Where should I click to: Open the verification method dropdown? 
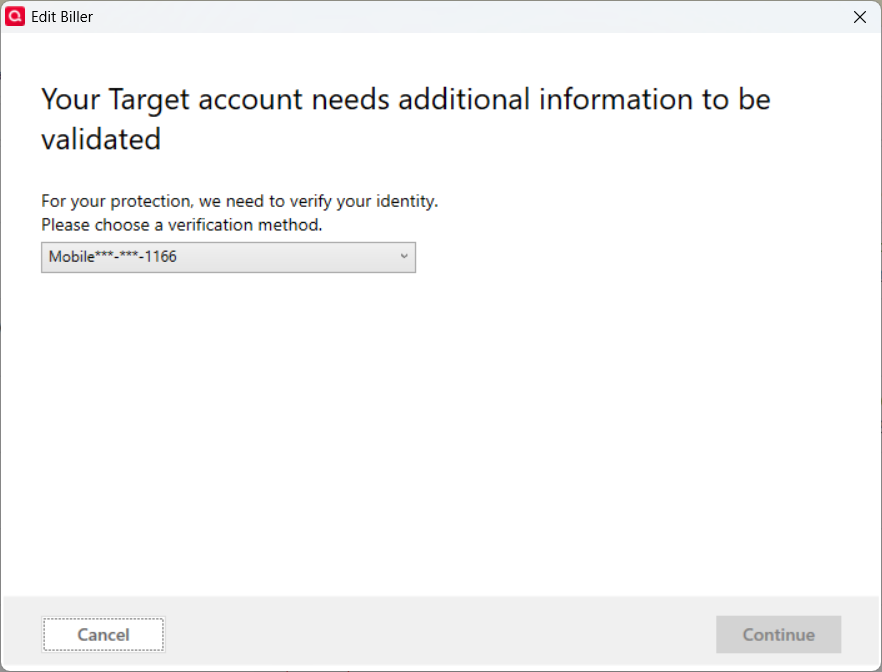point(228,258)
